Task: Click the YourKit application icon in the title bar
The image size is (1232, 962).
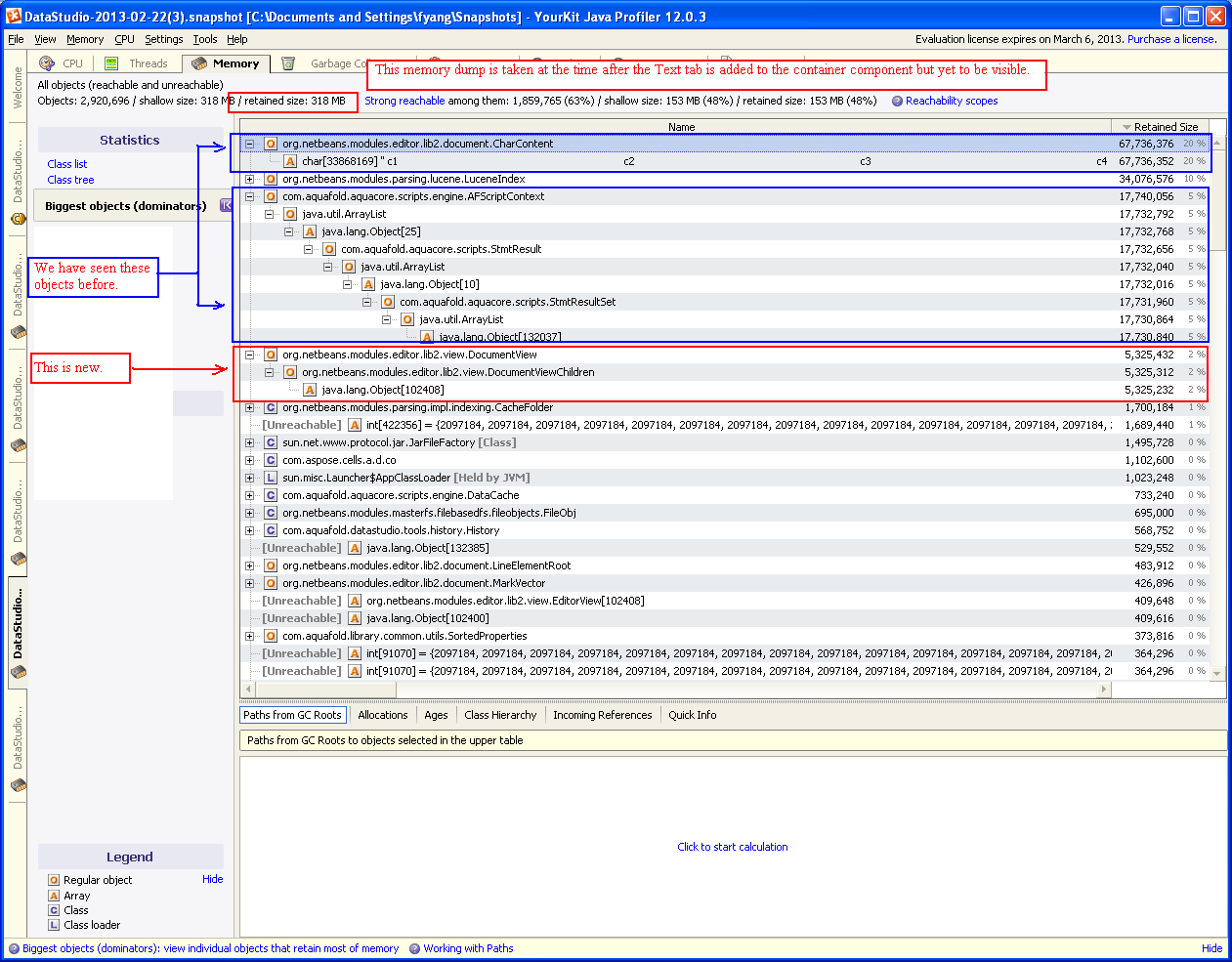Action: [13, 17]
